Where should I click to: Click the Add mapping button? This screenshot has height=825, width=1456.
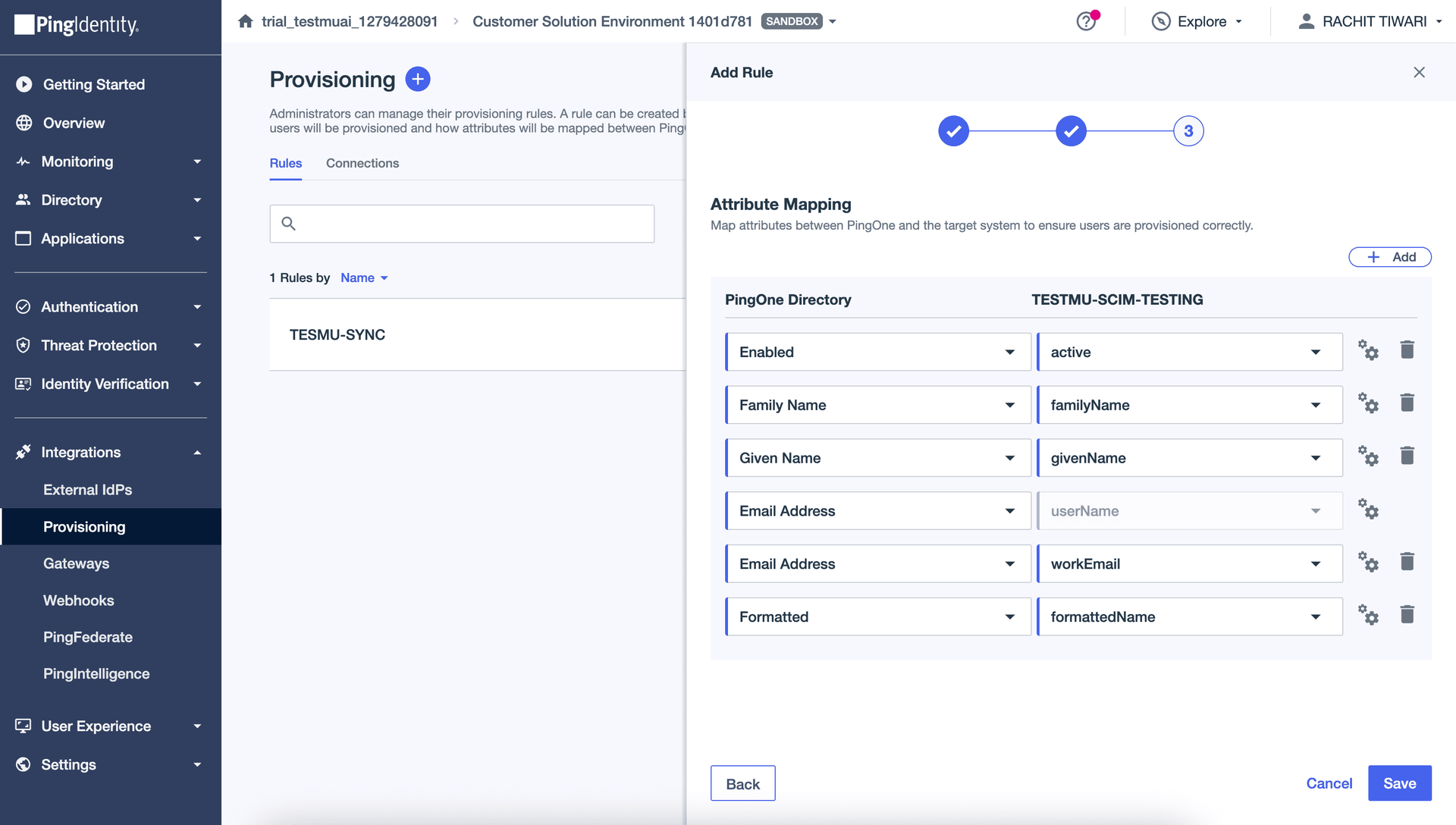pyautogui.click(x=1389, y=257)
